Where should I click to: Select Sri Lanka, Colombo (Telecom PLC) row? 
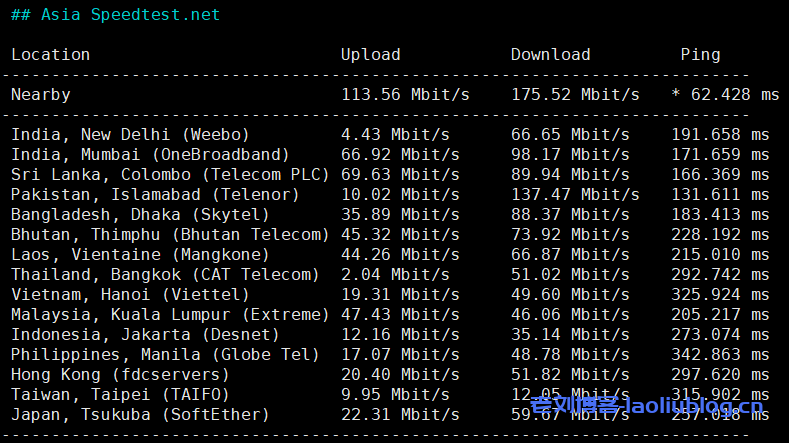coord(170,175)
